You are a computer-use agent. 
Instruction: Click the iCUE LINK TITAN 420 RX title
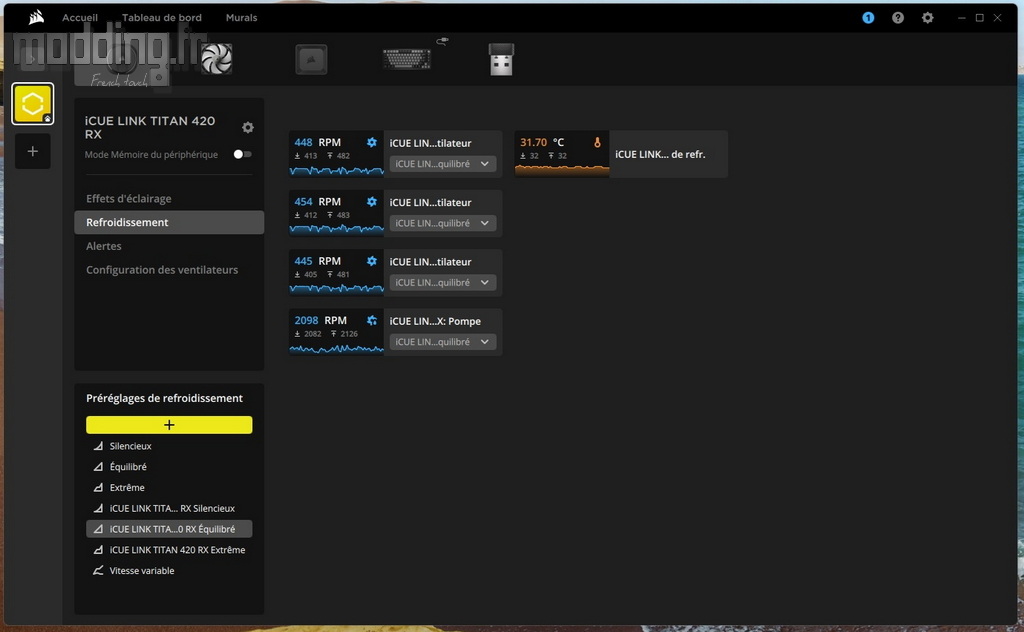pyautogui.click(x=150, y=127)
